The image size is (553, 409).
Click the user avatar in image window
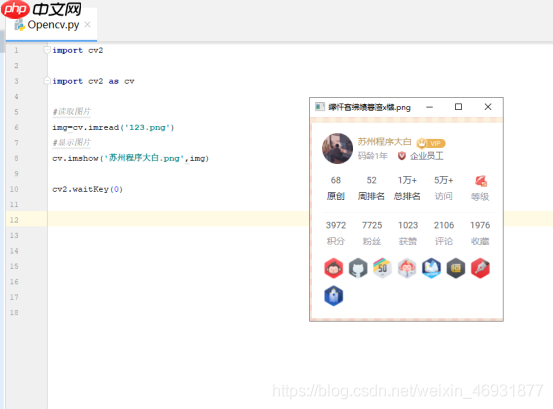click(x=337, y=148)
